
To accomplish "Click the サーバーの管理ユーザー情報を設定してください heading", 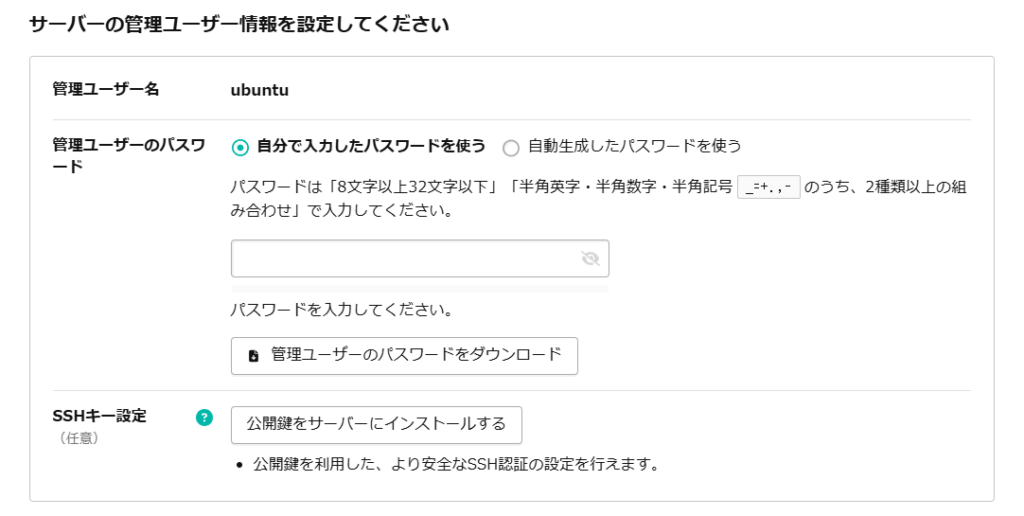I will [x=239, y=25].
